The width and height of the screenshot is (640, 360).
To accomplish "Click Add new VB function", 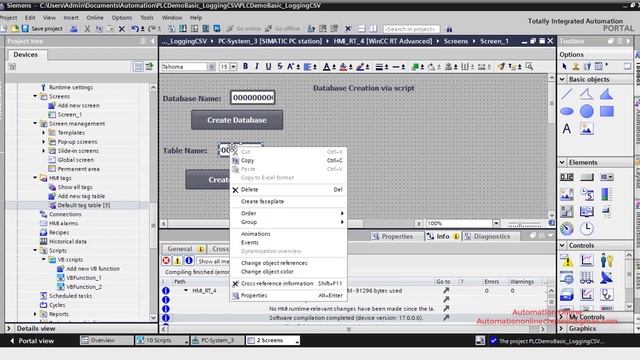I will (x=93, y=269).
